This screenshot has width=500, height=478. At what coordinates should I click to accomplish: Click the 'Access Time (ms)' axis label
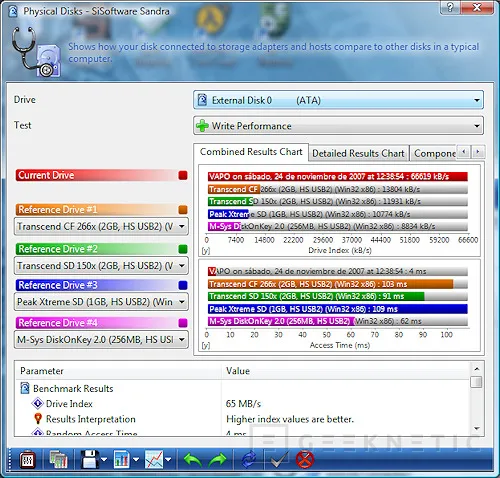click(340, 345)
